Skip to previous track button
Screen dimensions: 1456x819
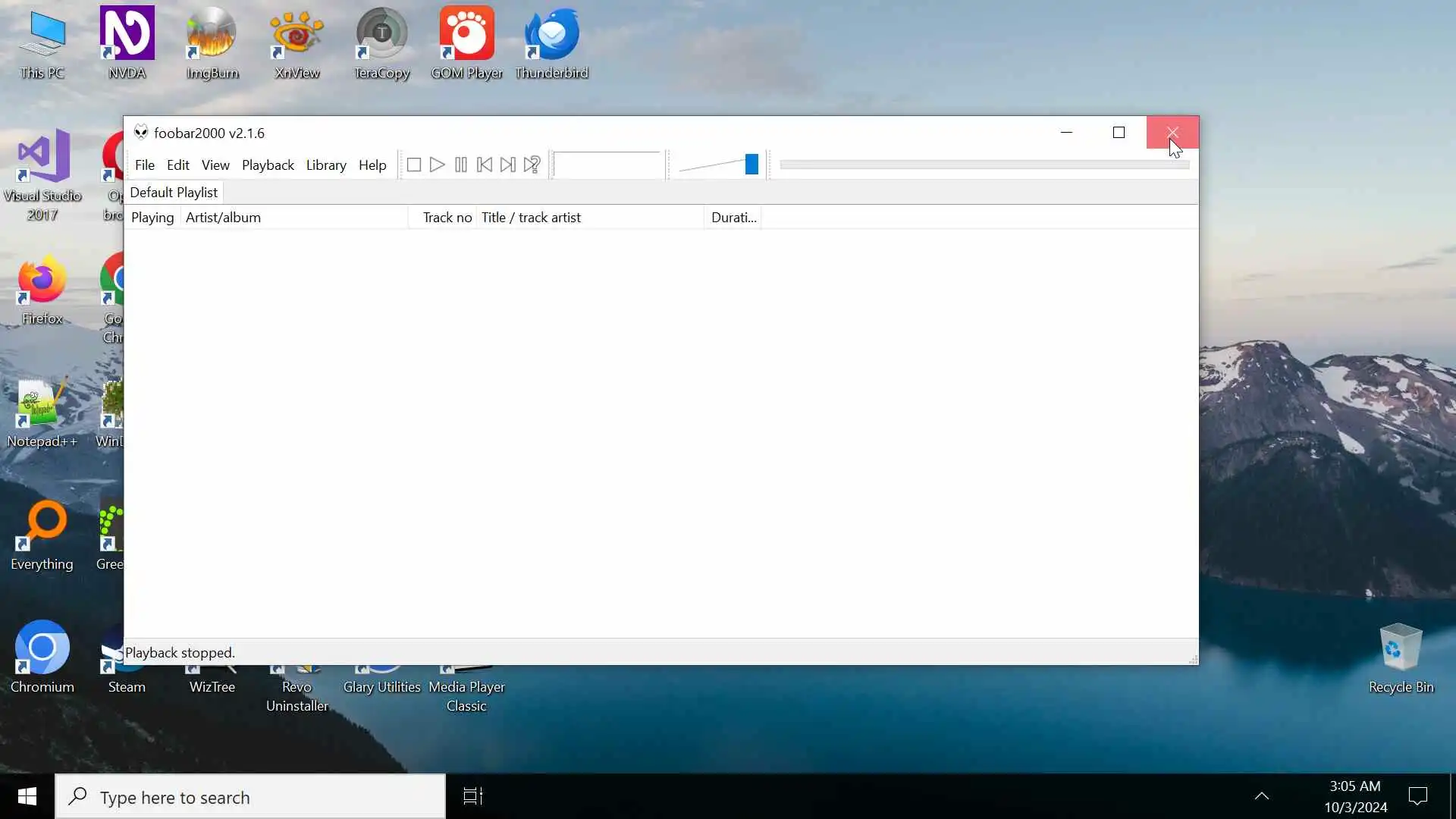[x=485, y=165]
